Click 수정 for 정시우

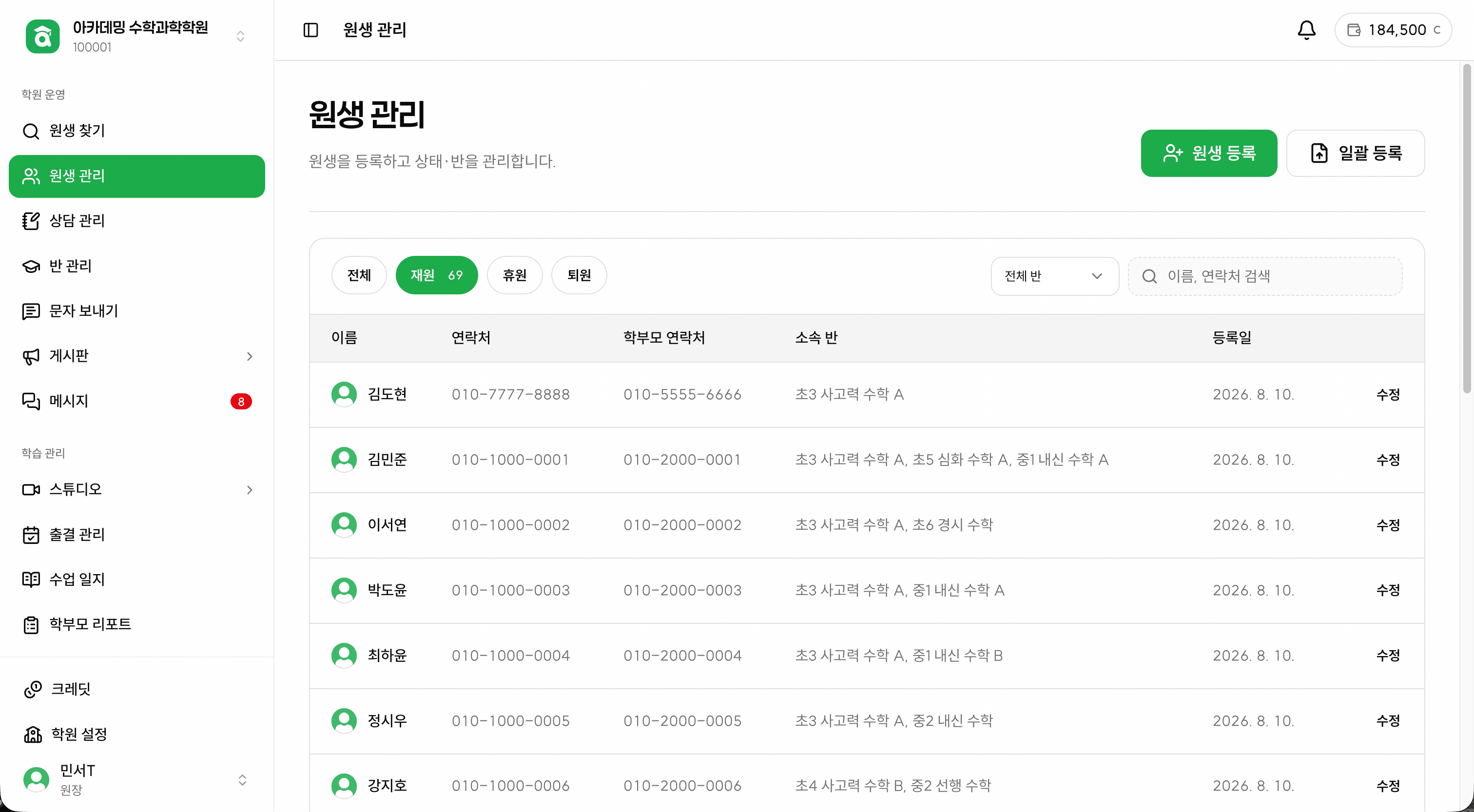(x=1388, y=721)
